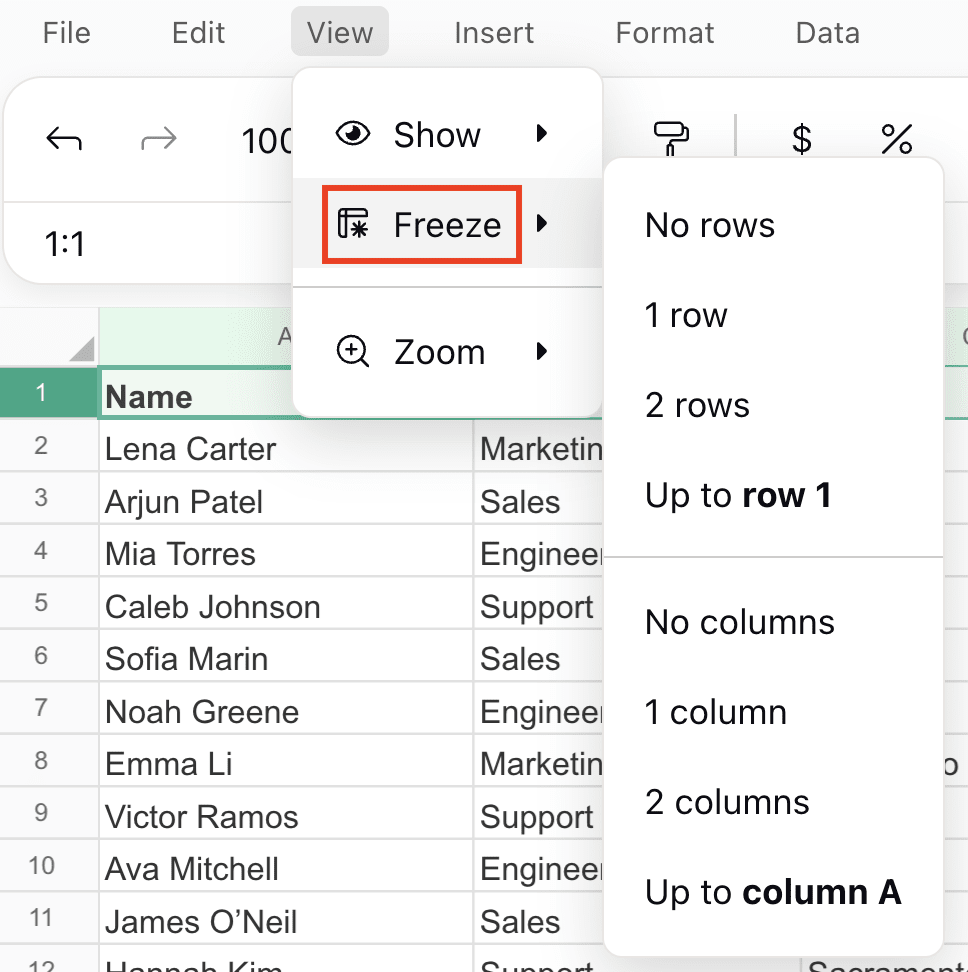Viewport: 968px width, 972px height.
Task: Expand the Show submenu
Action: pos(543,134)
